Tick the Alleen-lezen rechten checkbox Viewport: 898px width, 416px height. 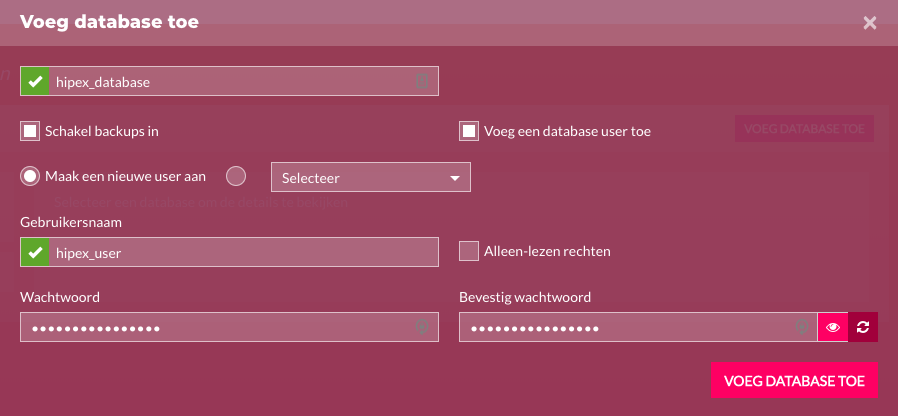(x=469, y=251)
